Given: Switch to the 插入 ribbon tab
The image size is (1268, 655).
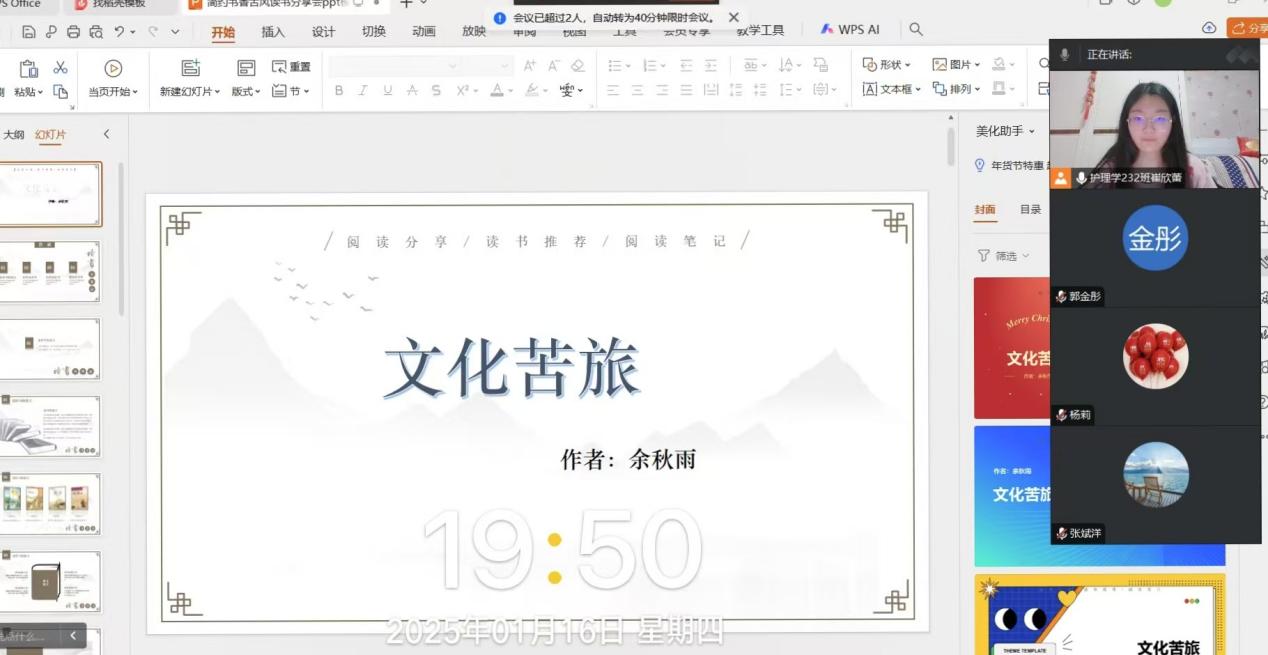Looking at the screenshot, I should click(x=273, y=31).
